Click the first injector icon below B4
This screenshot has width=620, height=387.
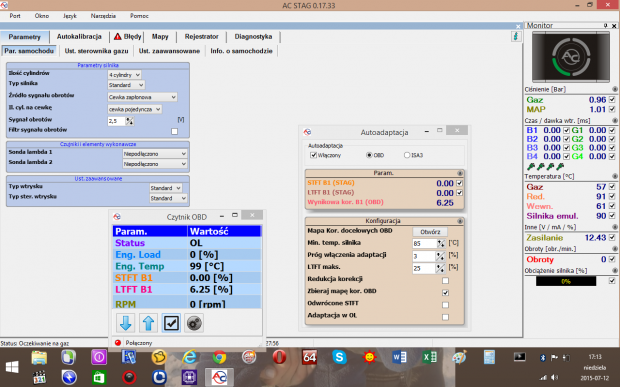[x=531, y=167]
